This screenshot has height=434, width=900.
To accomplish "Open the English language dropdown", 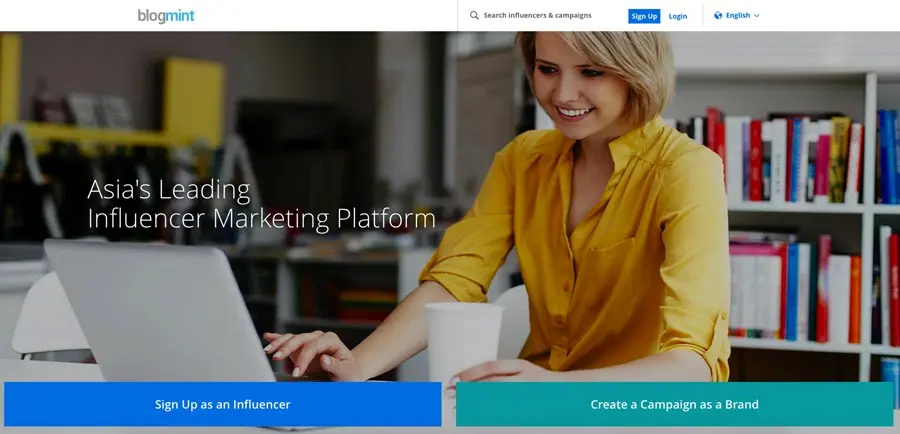I will [738, 16].
